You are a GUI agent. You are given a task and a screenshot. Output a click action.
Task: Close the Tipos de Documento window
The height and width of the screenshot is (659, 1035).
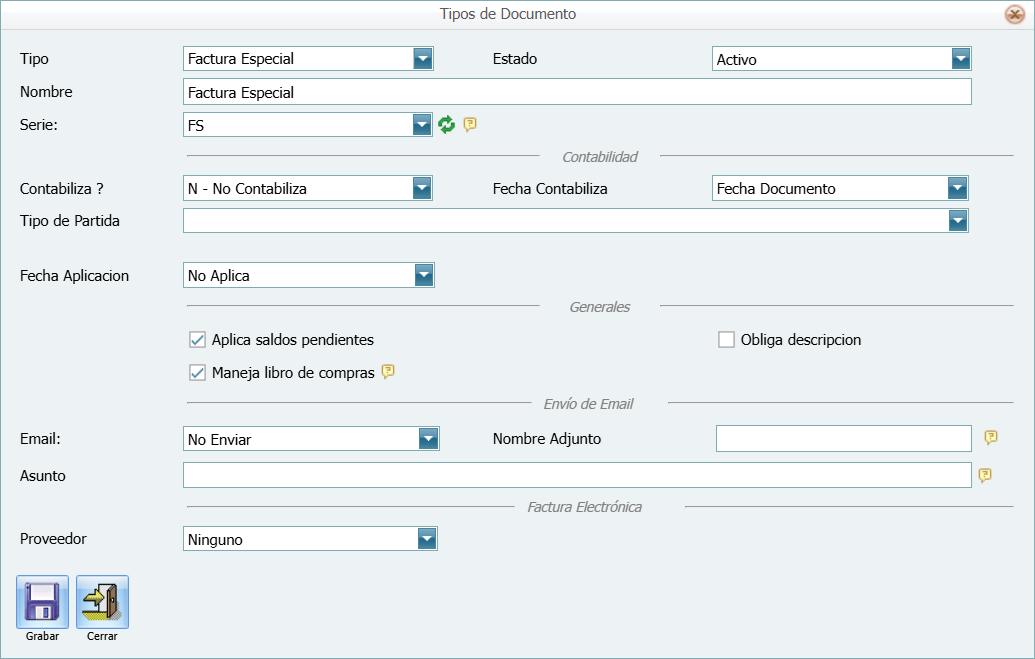pyautogui.click(x=1013, y=14)
